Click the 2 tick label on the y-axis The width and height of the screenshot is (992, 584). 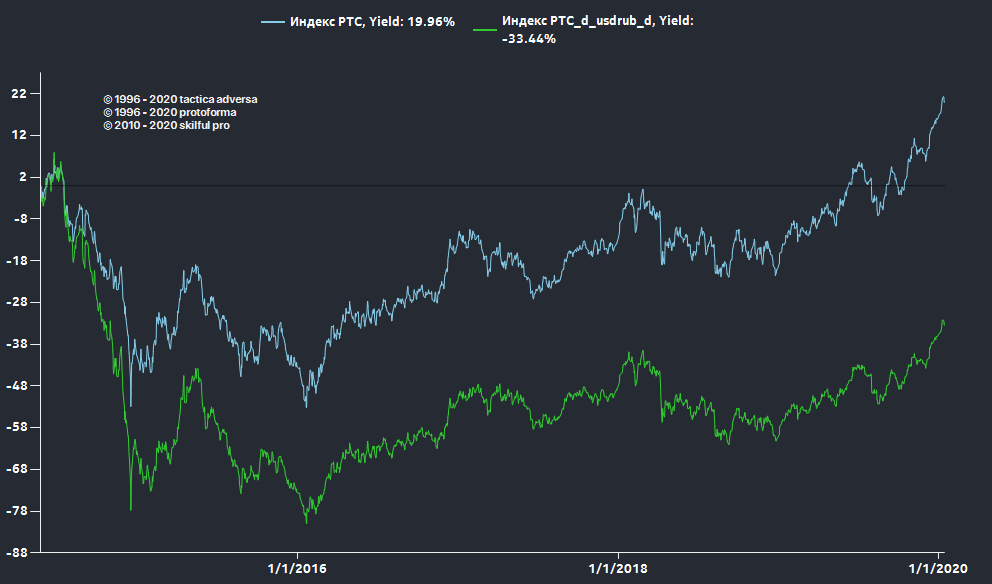click(x=24, y=177)
